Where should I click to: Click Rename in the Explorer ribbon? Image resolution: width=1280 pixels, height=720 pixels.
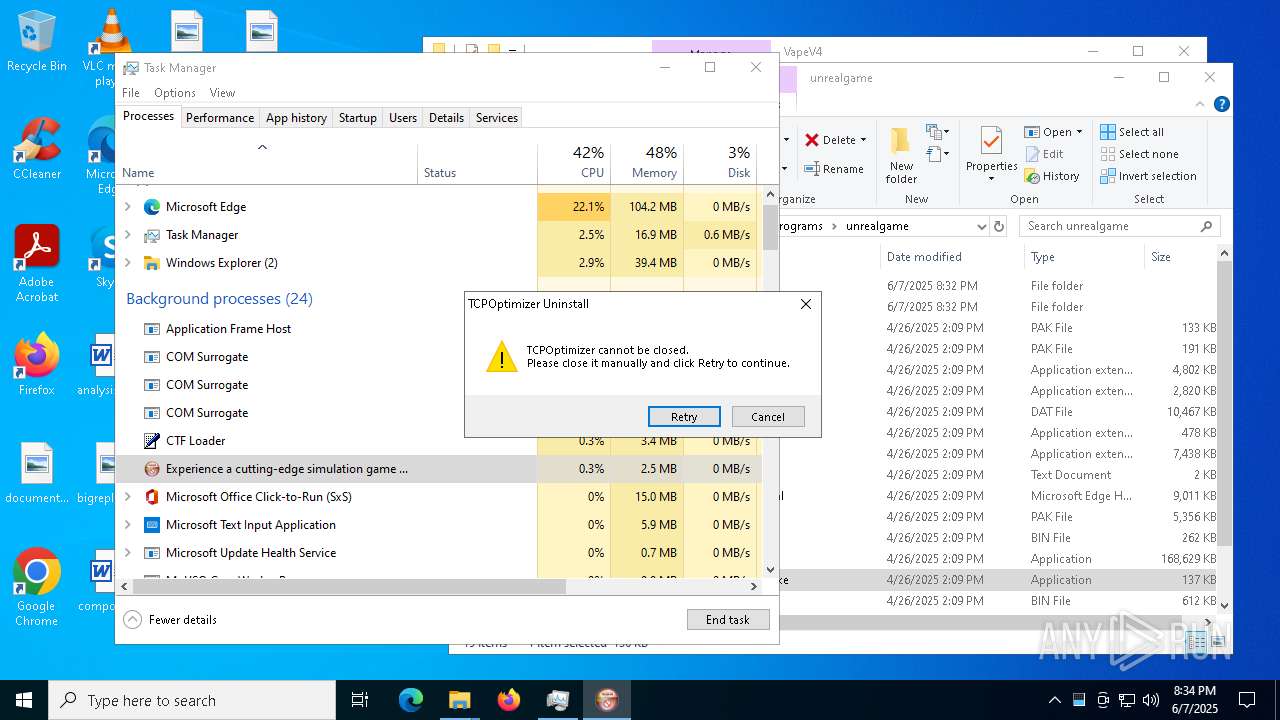[834, 169]
